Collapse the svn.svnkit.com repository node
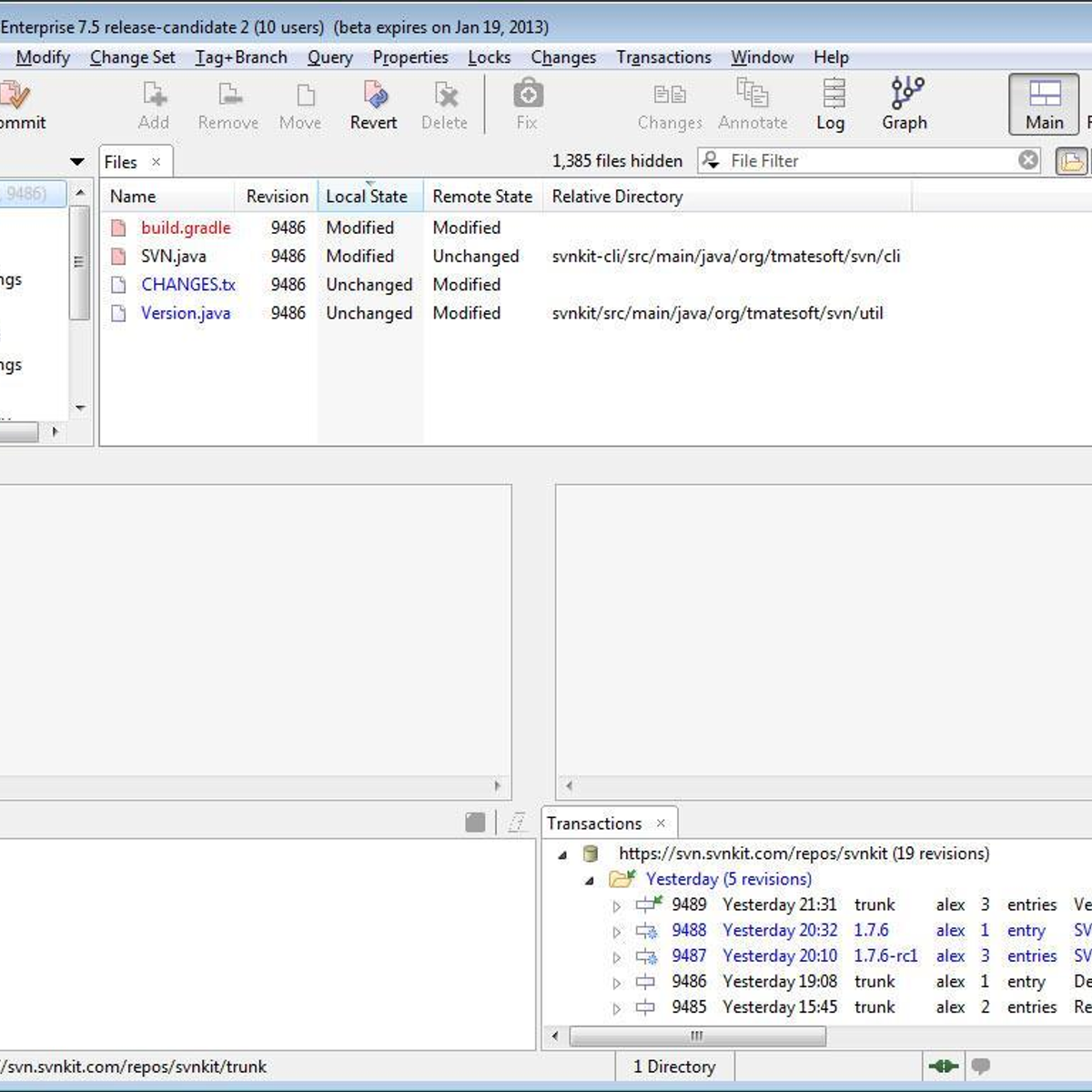This screenshot has height=1092, width=1092. coord(562,854)
